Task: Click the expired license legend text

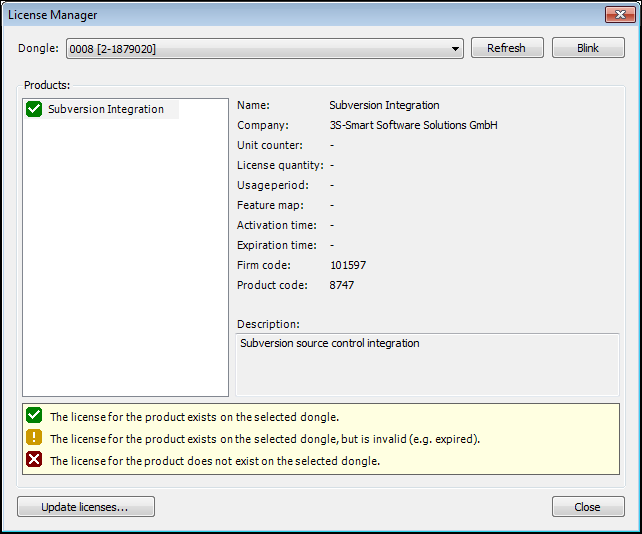Action: [265, 439]
